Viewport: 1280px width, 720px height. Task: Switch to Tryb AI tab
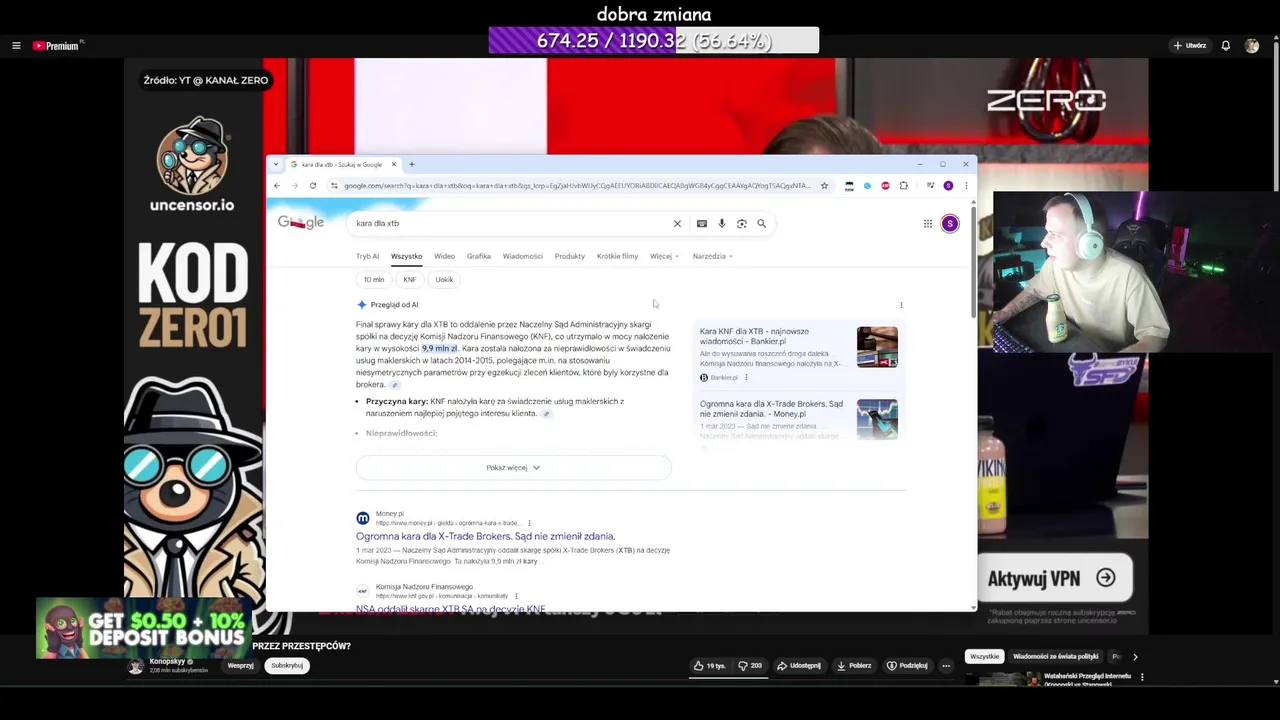(367, 256)
